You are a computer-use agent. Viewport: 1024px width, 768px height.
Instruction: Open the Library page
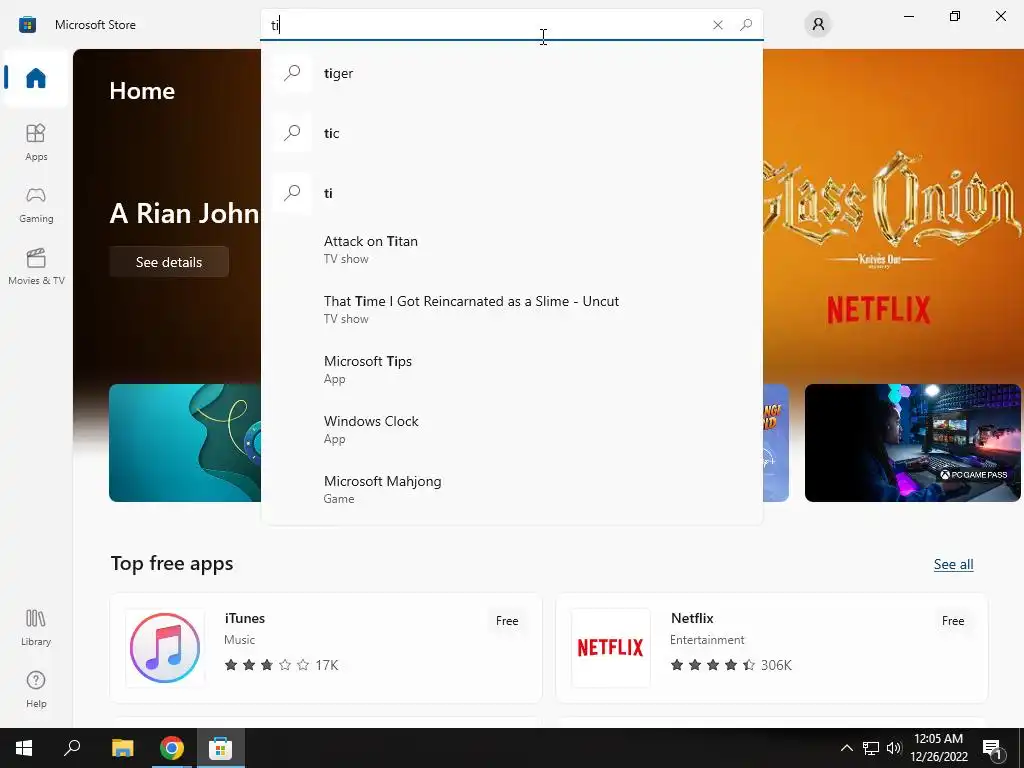coord(36,628)
